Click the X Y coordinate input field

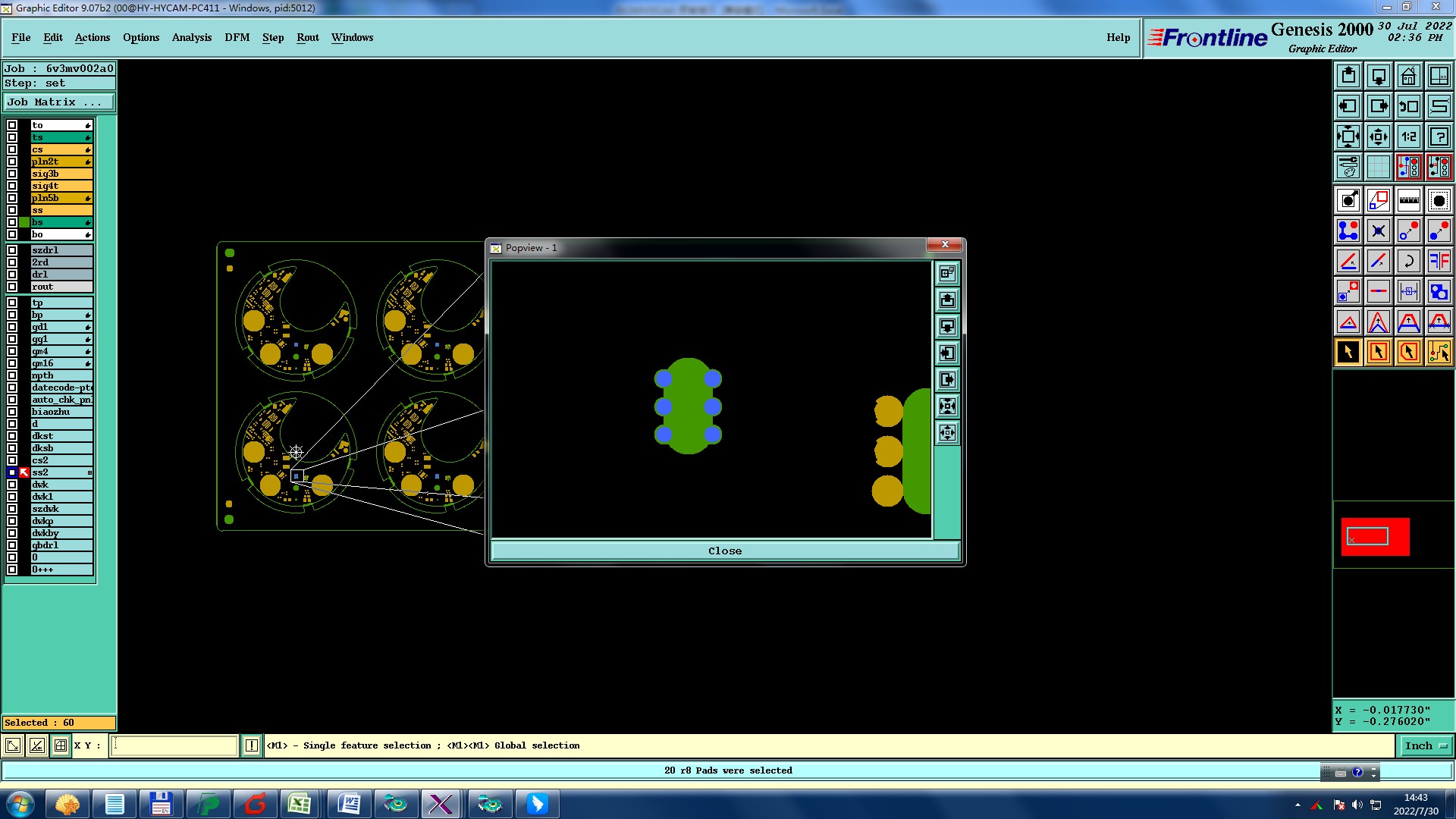(x=174, y=746)
